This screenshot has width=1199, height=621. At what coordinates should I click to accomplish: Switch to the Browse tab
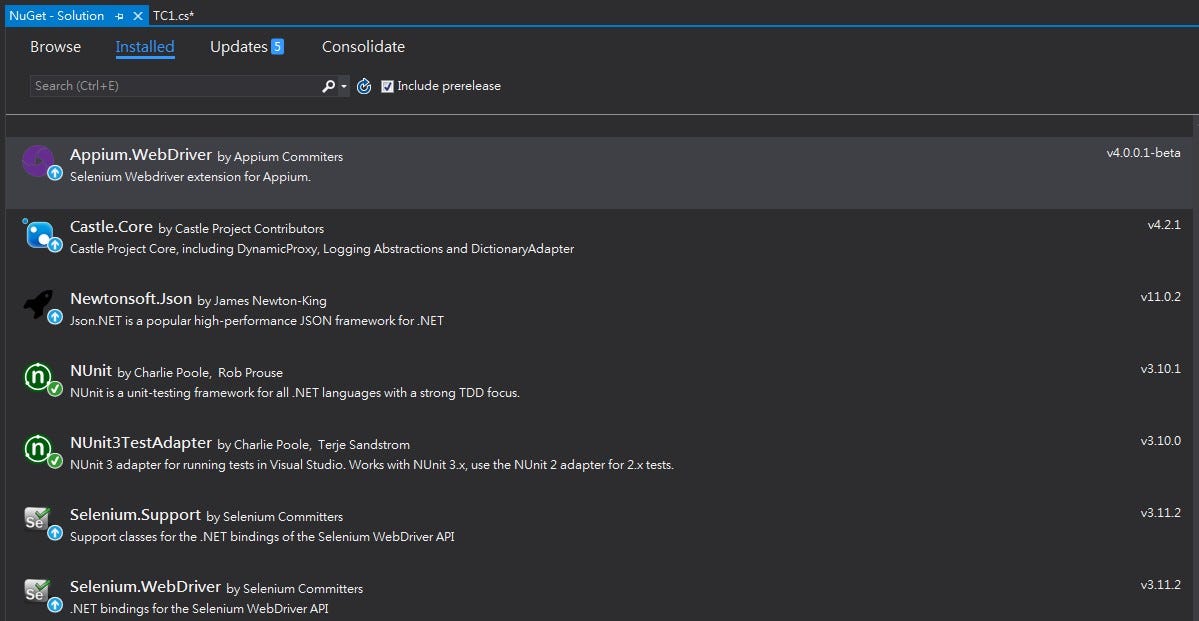pos(55,46)
